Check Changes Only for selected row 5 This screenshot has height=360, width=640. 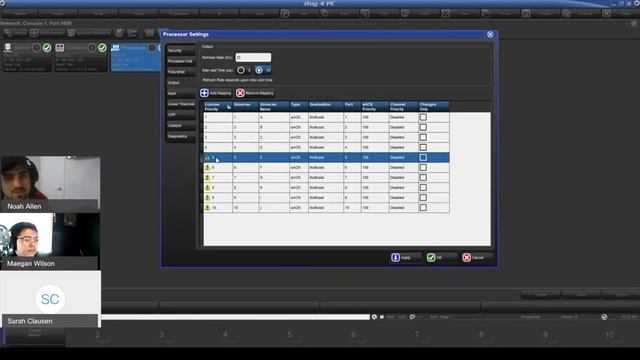(423, 158)
